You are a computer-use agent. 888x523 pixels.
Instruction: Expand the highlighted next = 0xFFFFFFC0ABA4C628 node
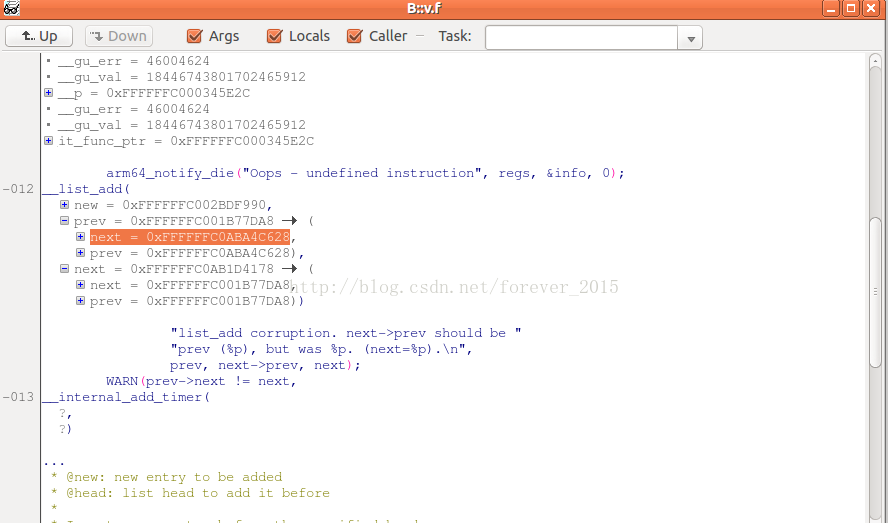pos(80,236)
